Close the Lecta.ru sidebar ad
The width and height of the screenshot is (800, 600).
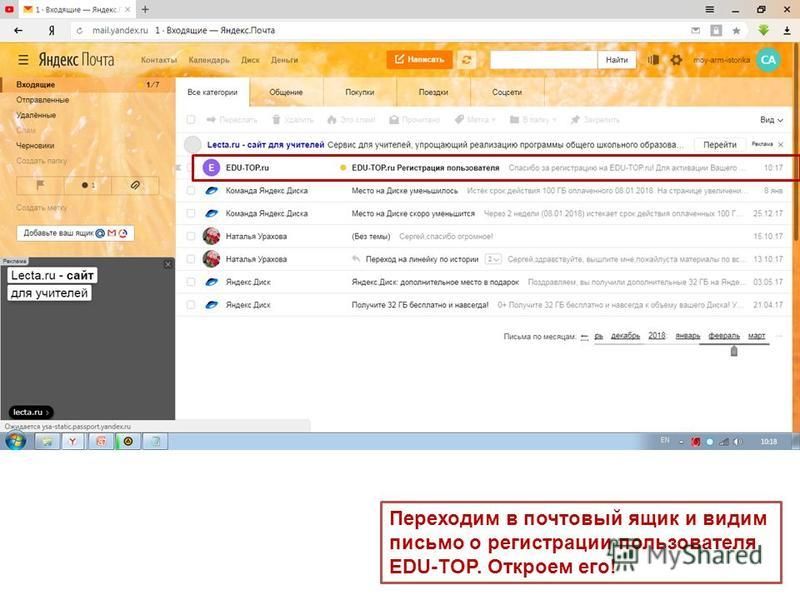coord(168,264)
